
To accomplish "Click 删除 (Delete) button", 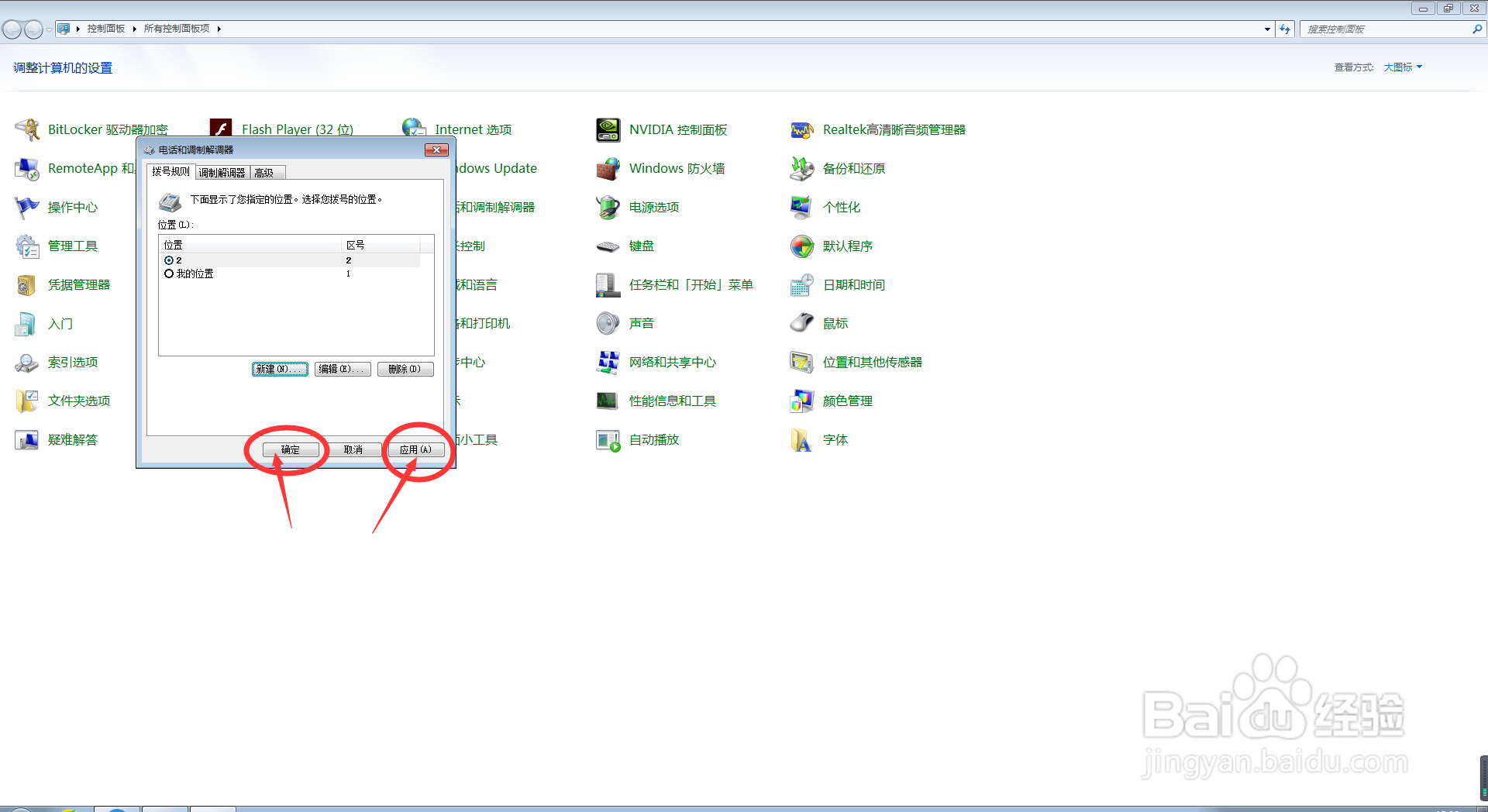I will coord(405,369).
